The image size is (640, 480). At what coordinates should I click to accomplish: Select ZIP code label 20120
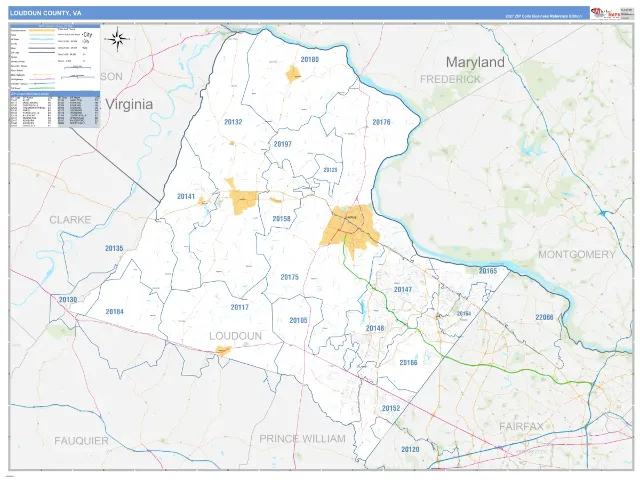410,449
